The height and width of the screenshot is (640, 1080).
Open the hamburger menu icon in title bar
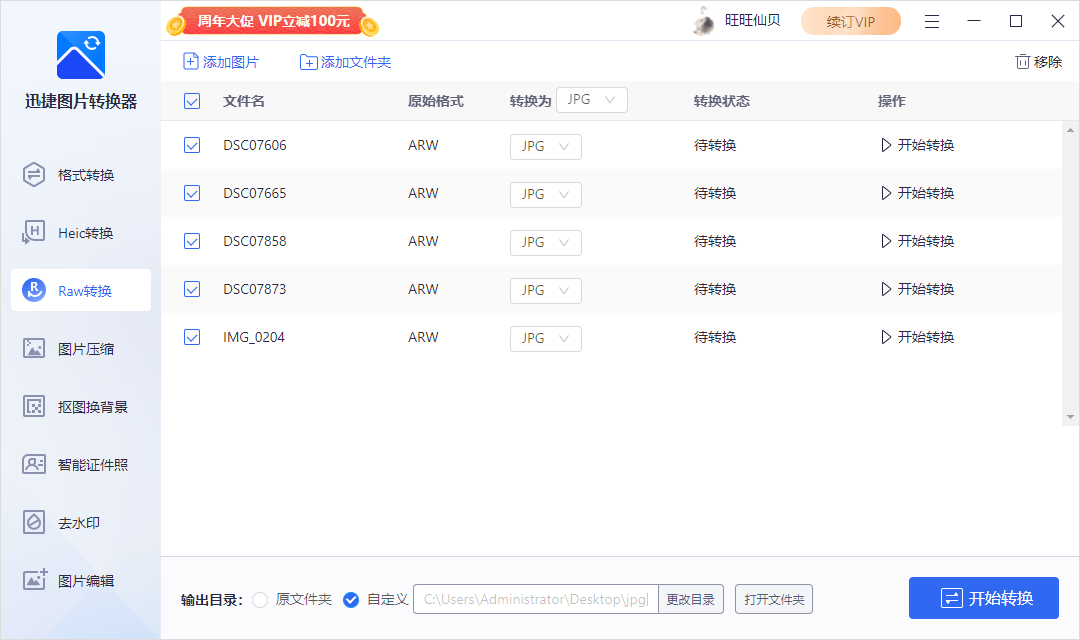pyautogui.click(x=931, y=21)
